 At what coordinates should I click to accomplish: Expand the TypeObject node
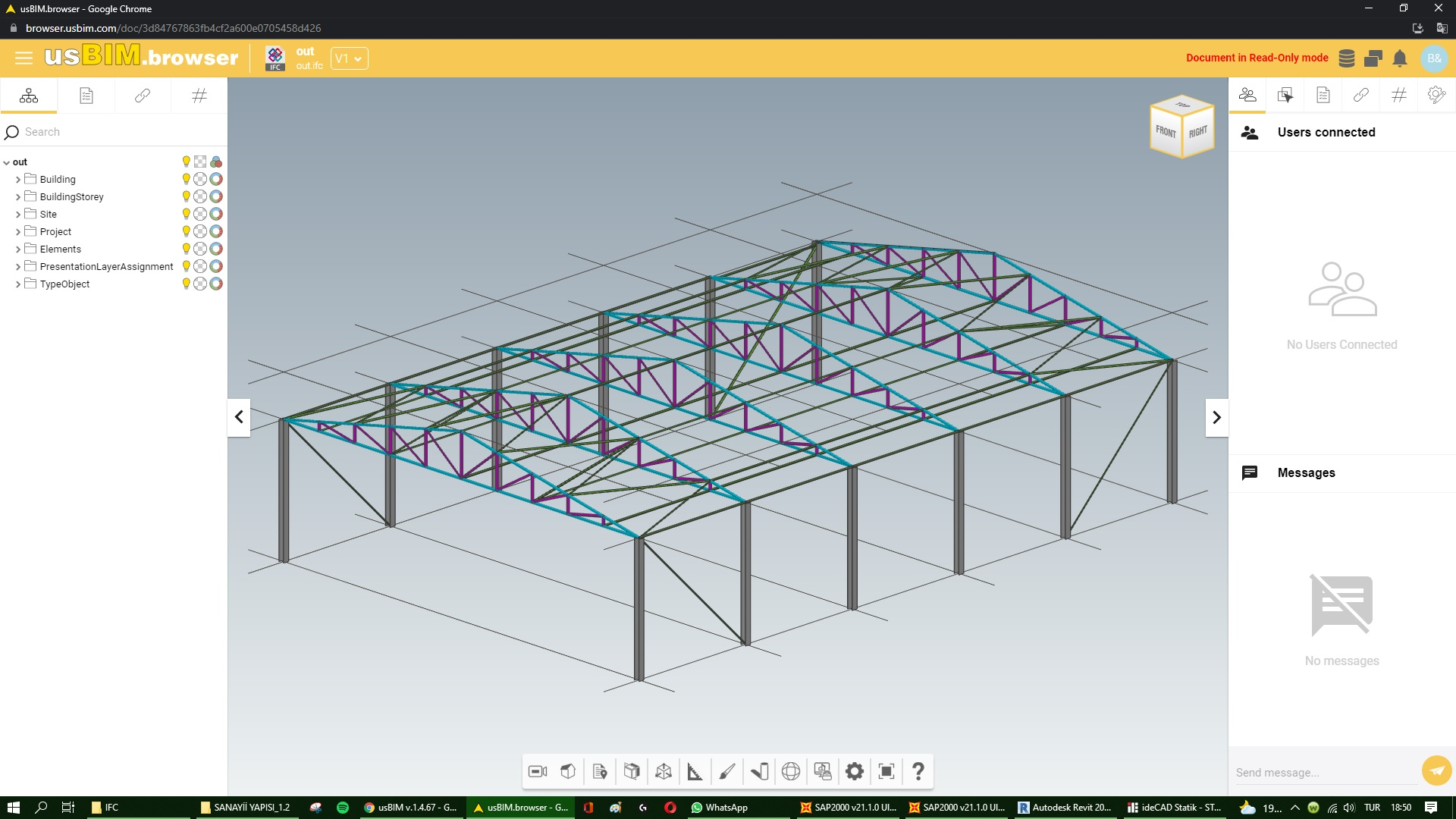click(18, 284)
